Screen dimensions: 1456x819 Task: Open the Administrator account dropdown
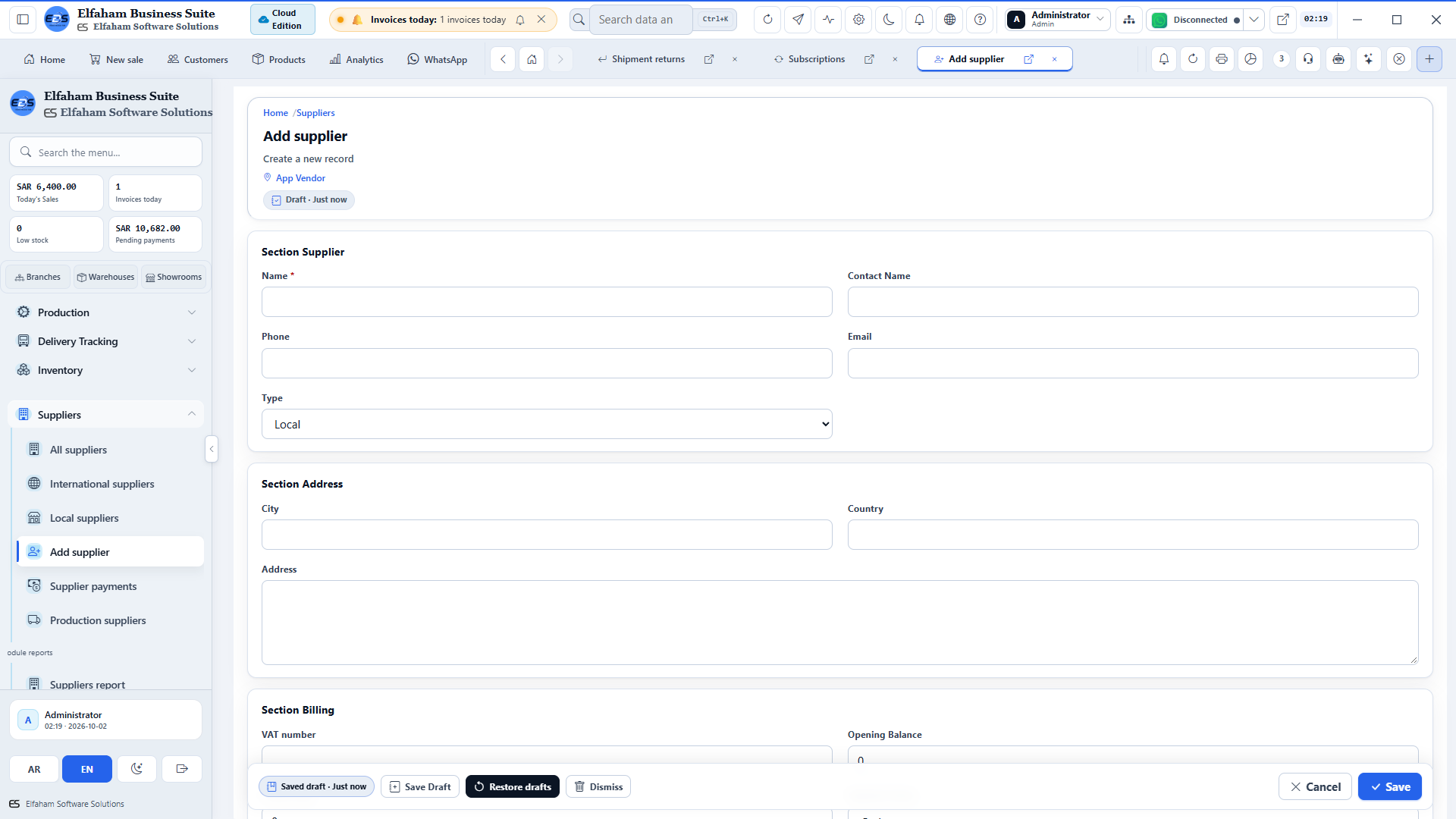point(1058,20)
